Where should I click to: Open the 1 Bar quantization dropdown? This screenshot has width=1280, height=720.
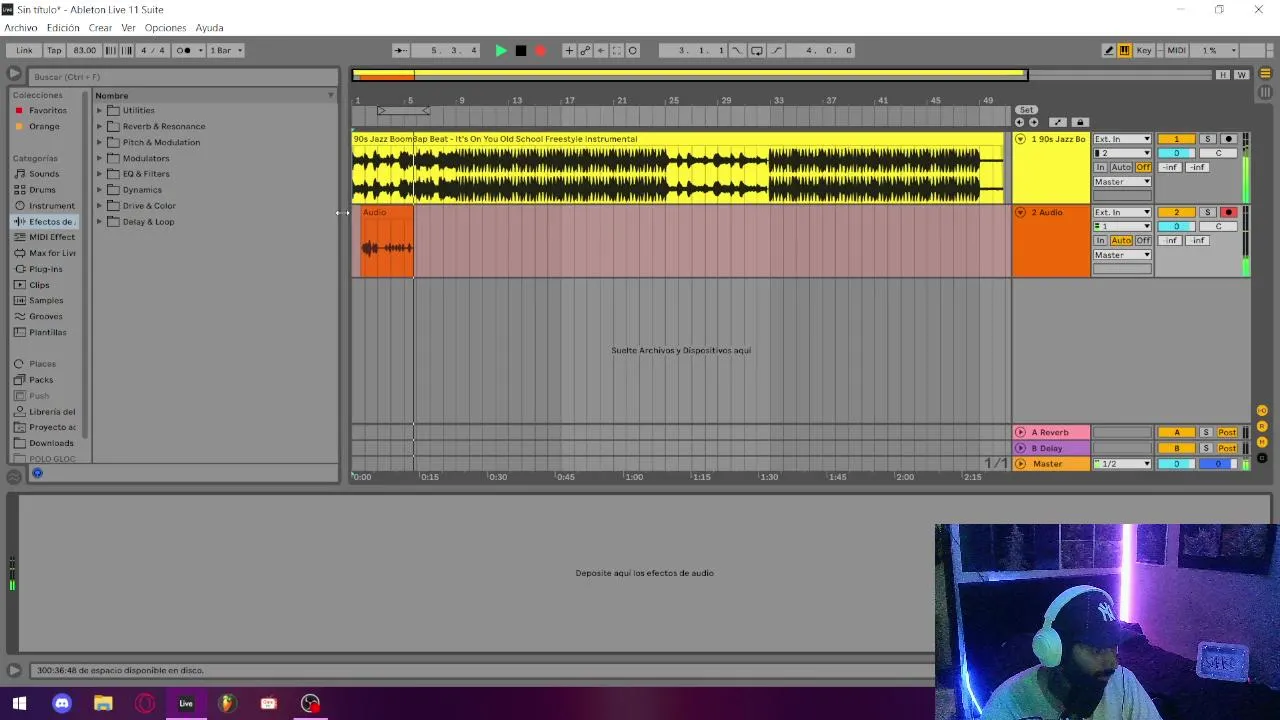[x=224, y=50]
